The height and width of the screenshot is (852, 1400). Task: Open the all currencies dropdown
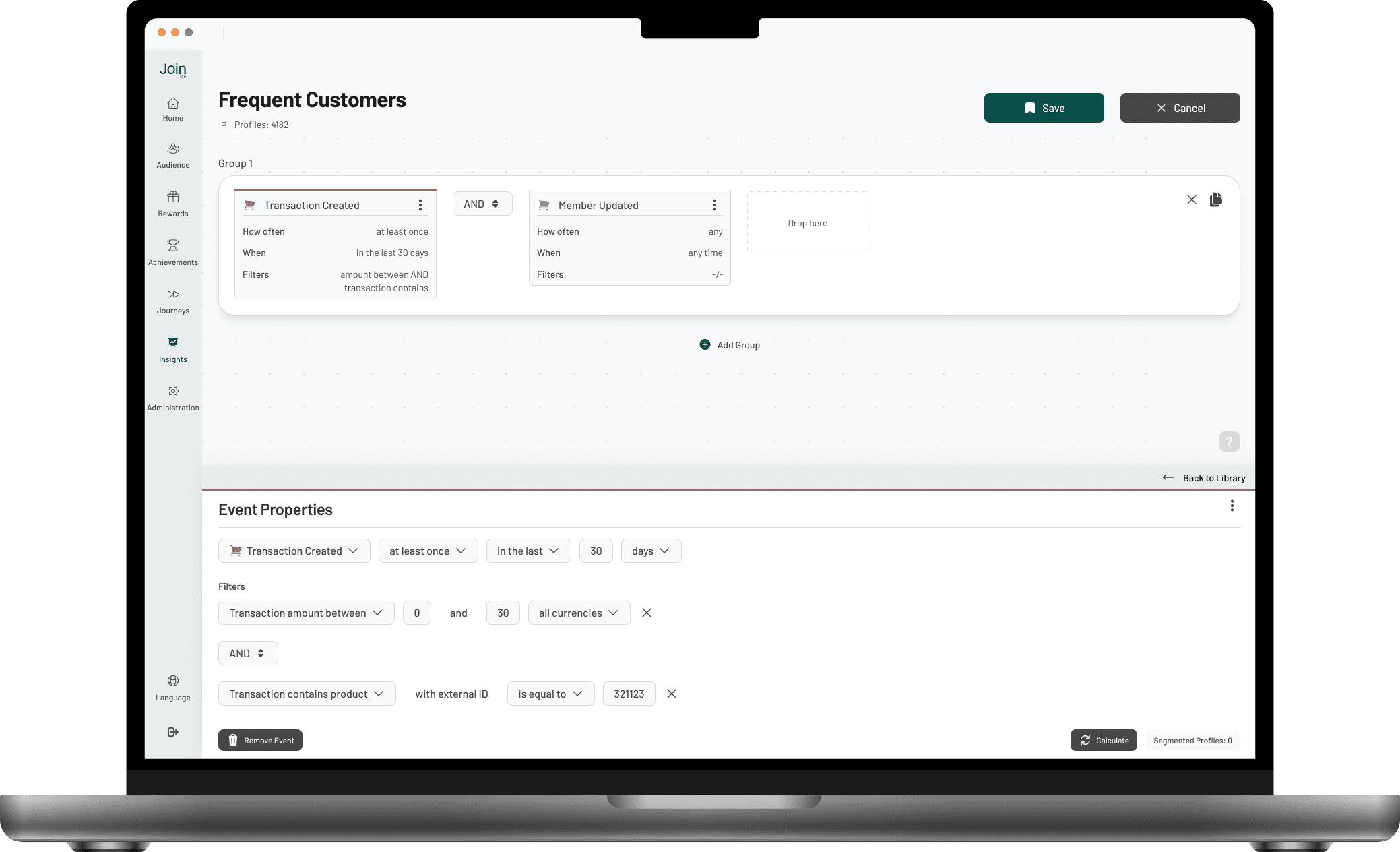[579, 613]
